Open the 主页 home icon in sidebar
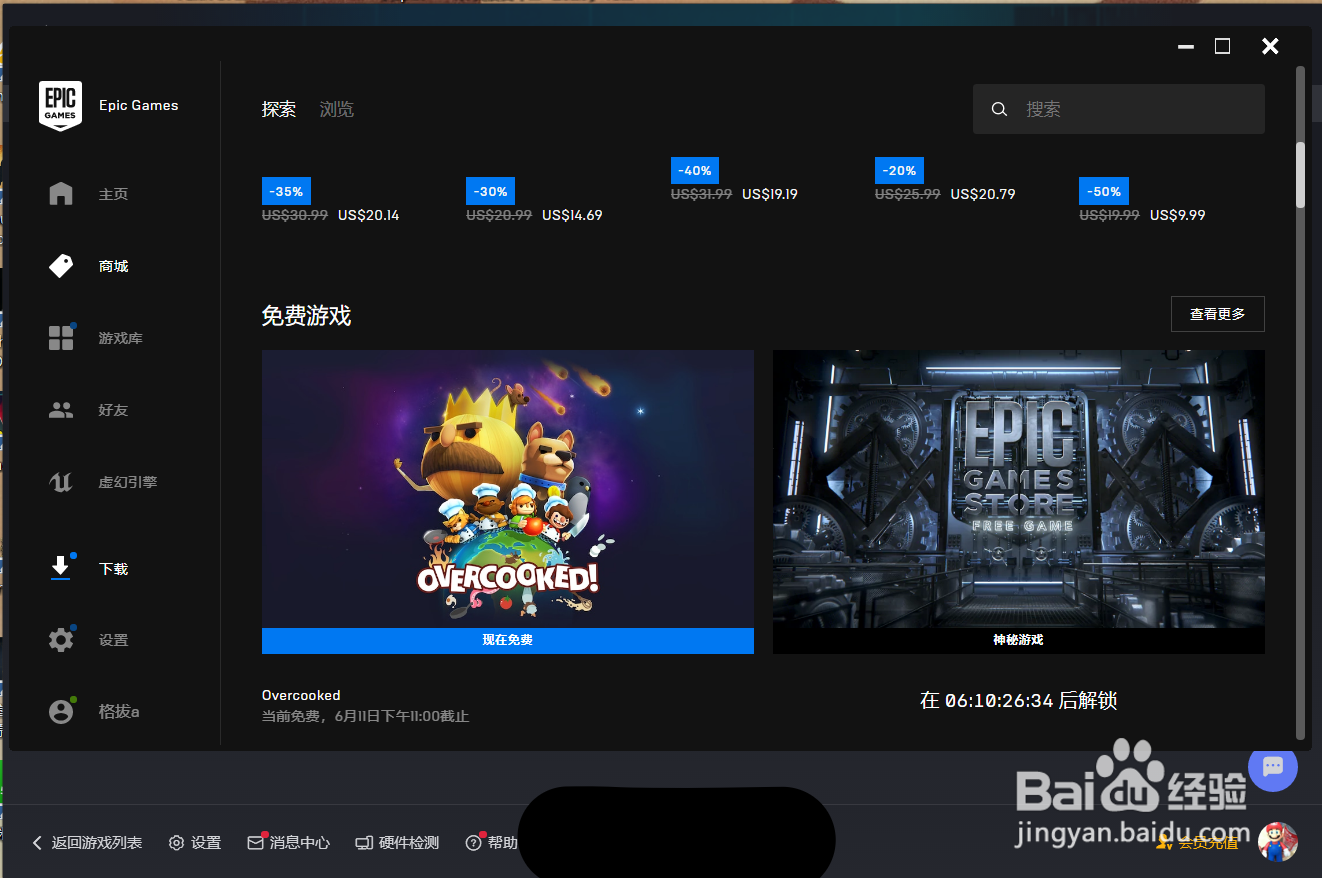 61,194
